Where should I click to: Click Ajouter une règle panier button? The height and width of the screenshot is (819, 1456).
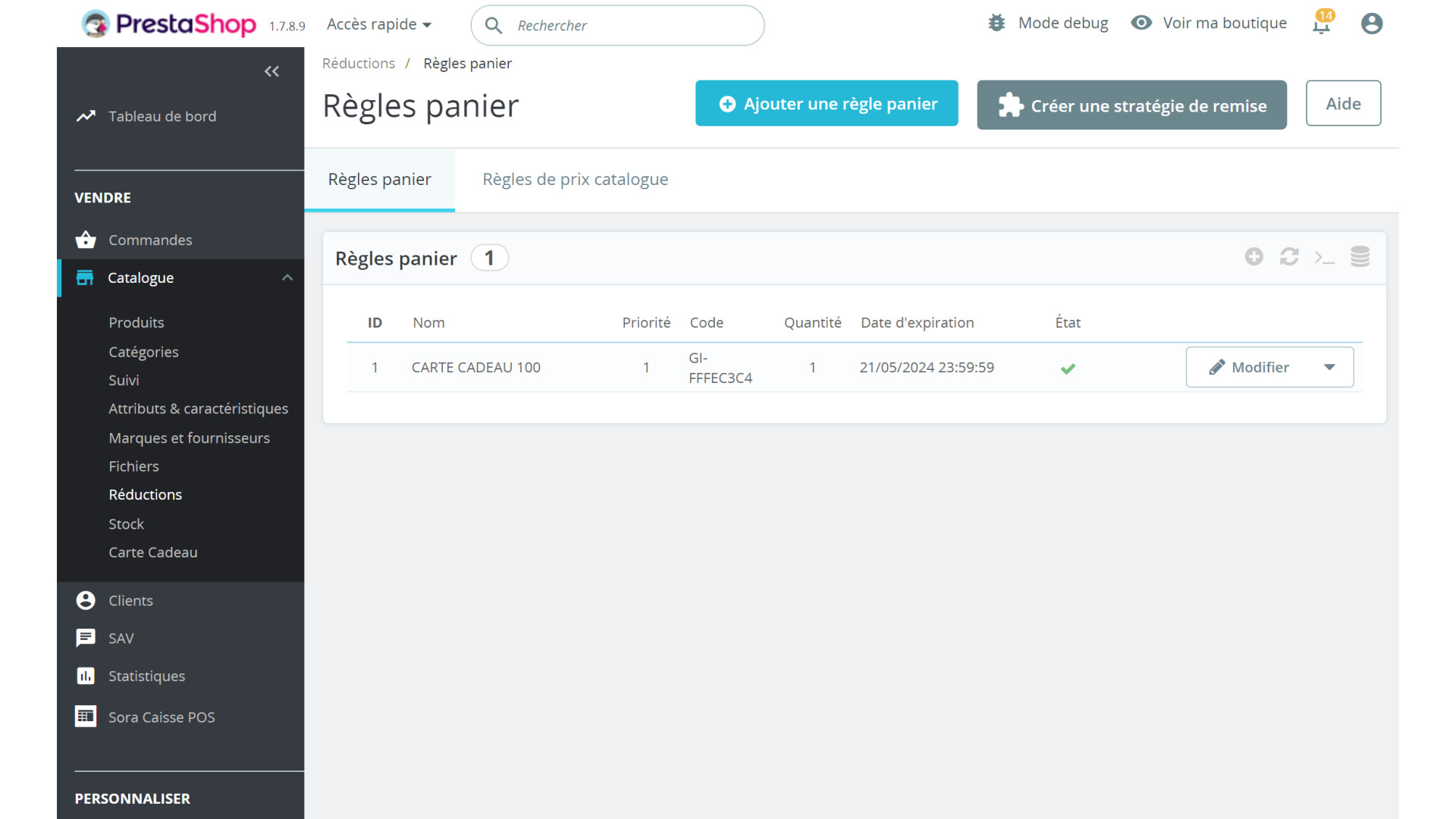[x=827, y=104]
